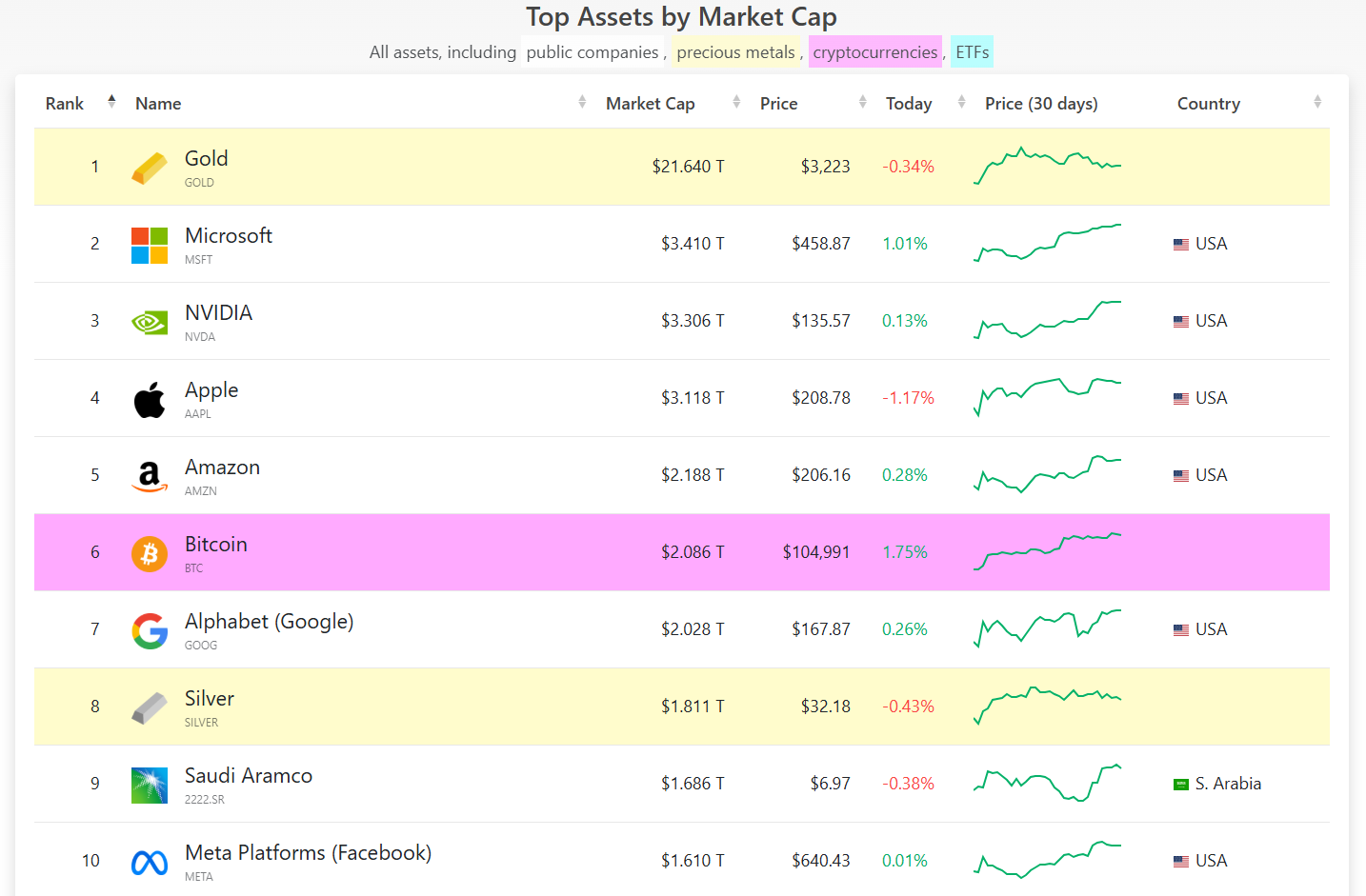
Task: Open the Meta Platforms (Facebook) page
Action: click(308, 853)
